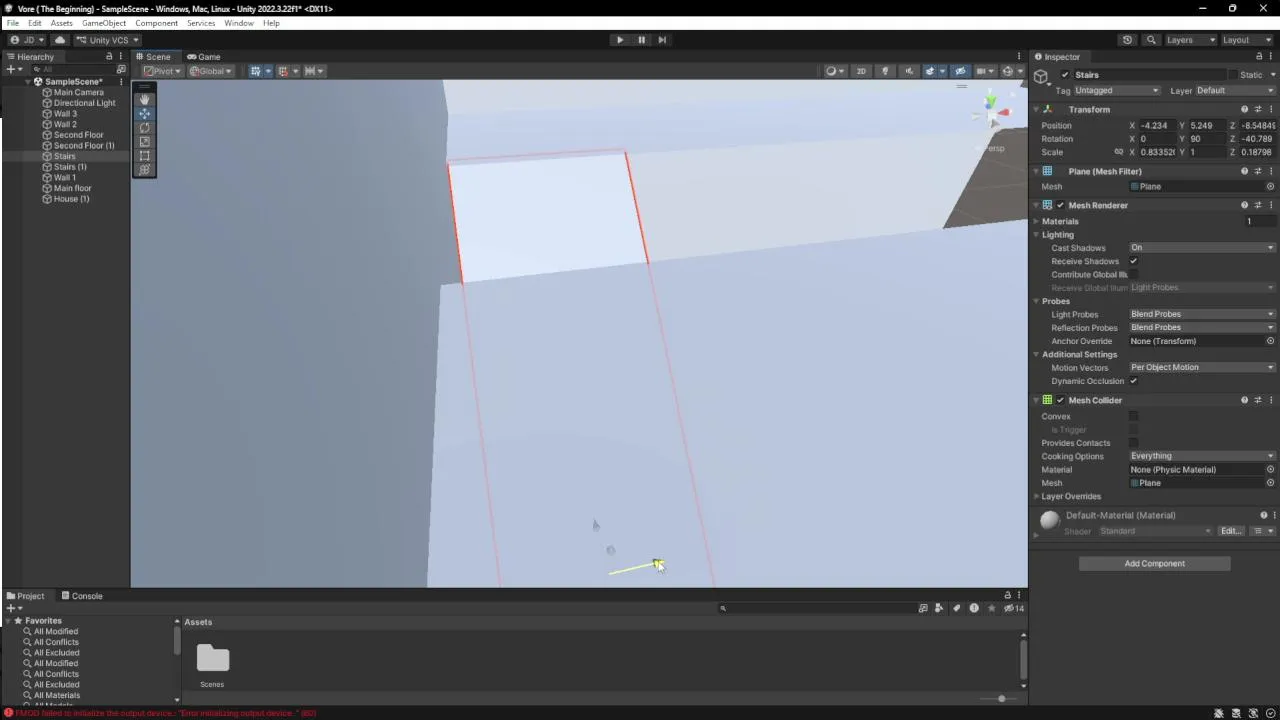The width and height of the screenshot is (1280, 720).
Task: Toggle scene lighting bulb icon
Action: click(885, 71)
